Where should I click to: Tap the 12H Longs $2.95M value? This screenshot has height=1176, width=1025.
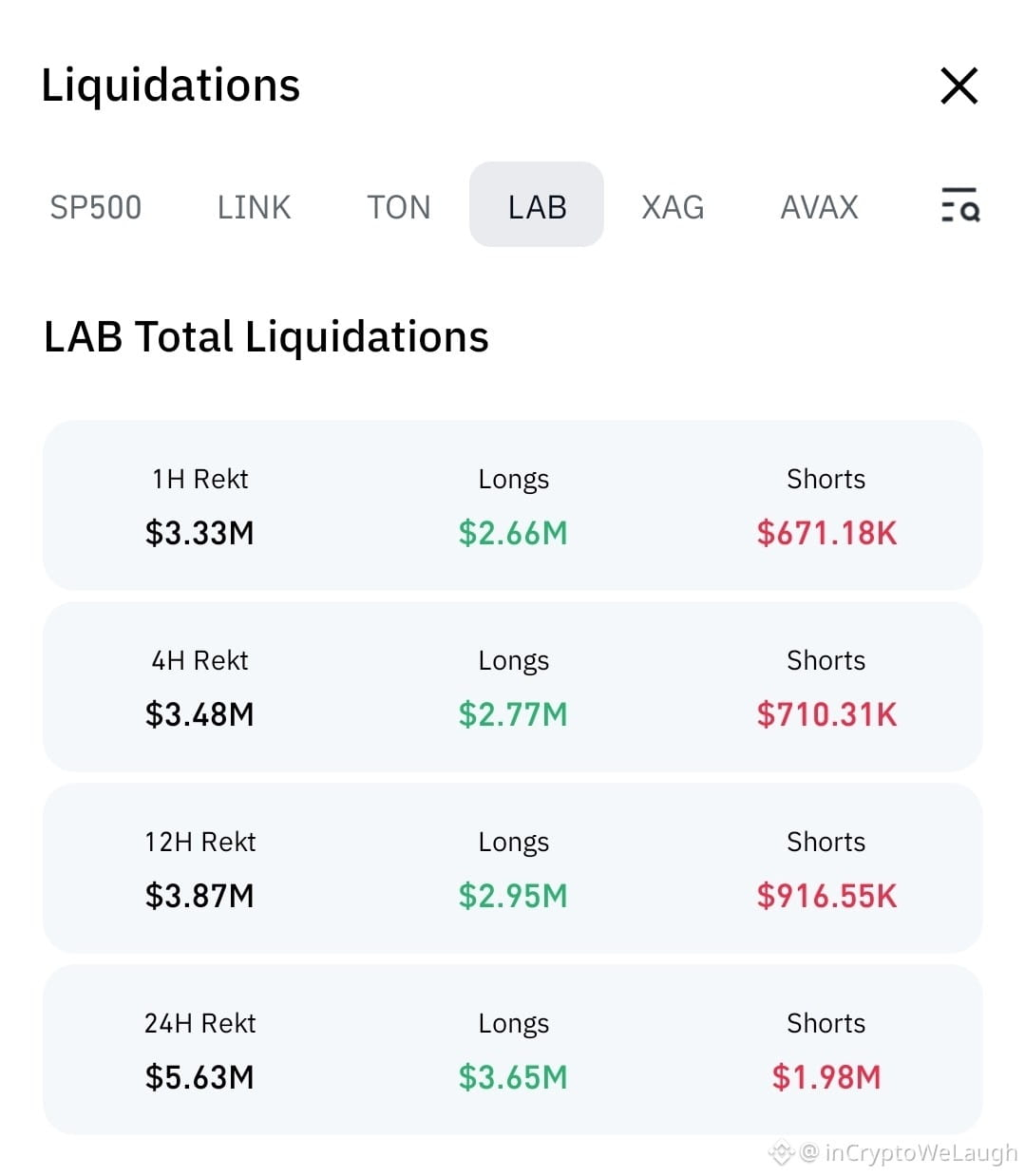(x=513, y=896)
